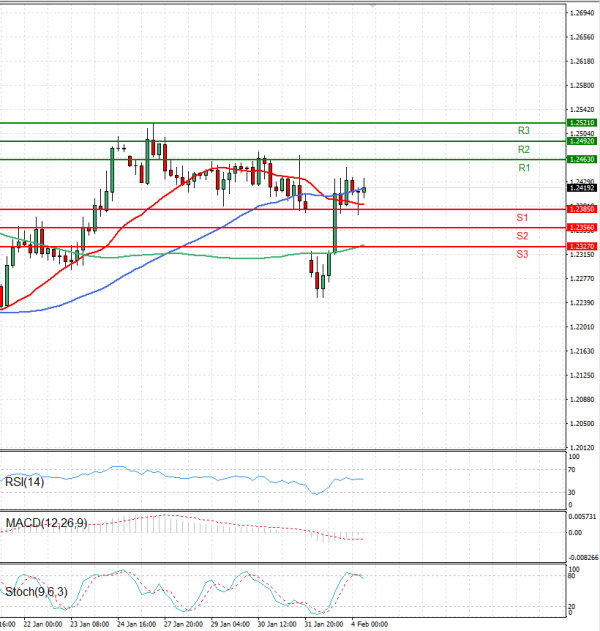This screenshot has width=600, height=631.
Task: Click the MACD scale value 0.005731
Action: [582, 517]
